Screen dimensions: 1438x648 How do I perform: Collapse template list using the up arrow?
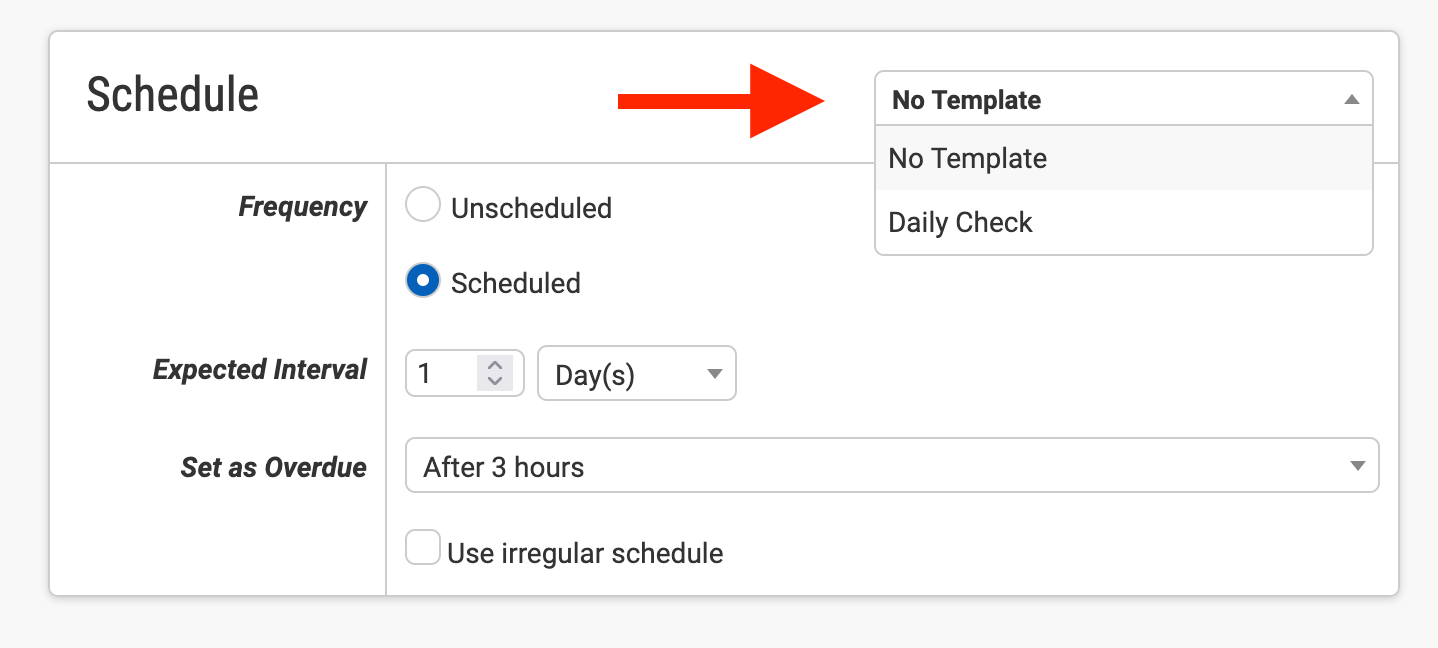[x=1351, y=100]
